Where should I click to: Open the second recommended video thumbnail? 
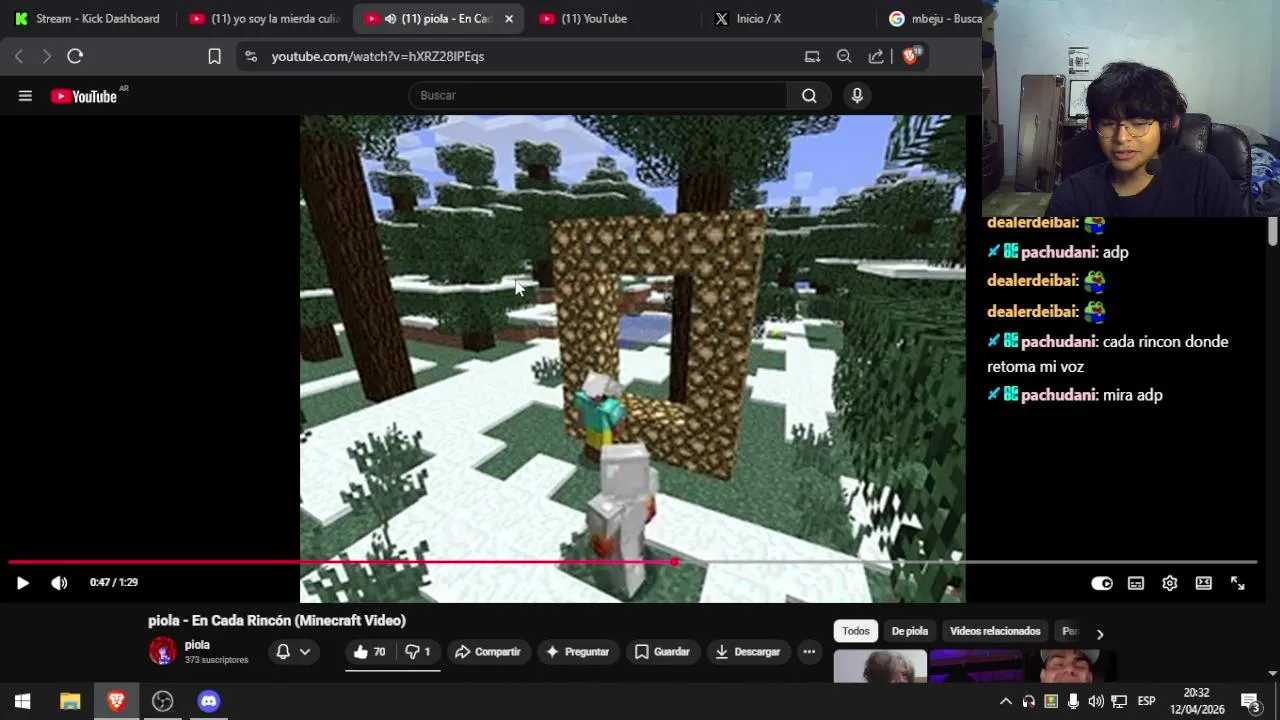click(x=977, y=666)
